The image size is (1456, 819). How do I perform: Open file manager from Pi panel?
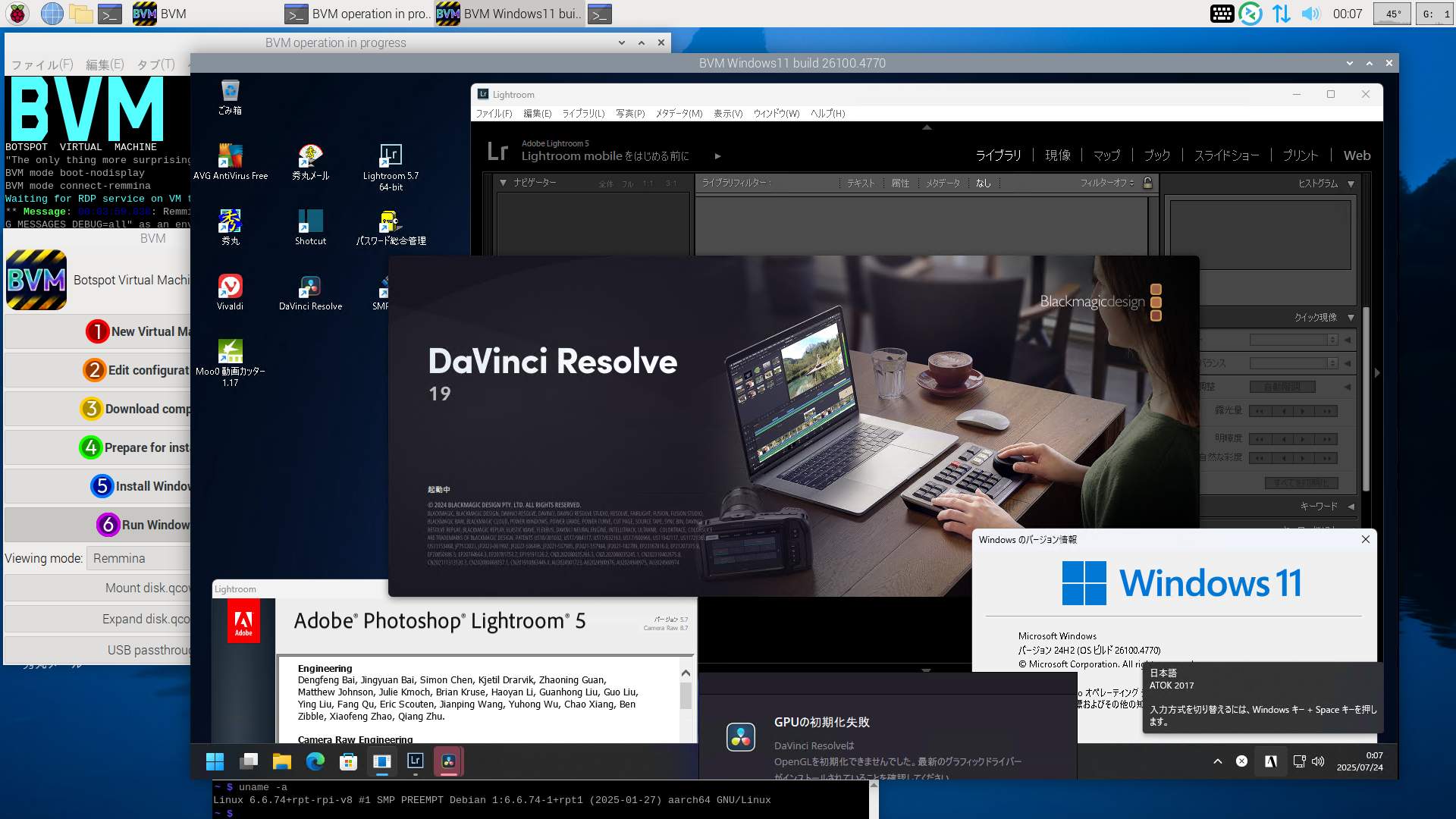(x=80, y=14)
